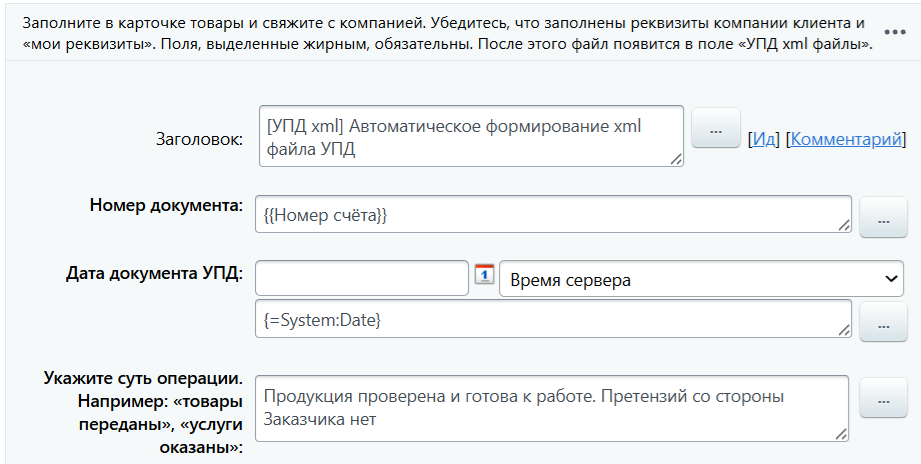Click the Номер документа field label

click(166, 205)
